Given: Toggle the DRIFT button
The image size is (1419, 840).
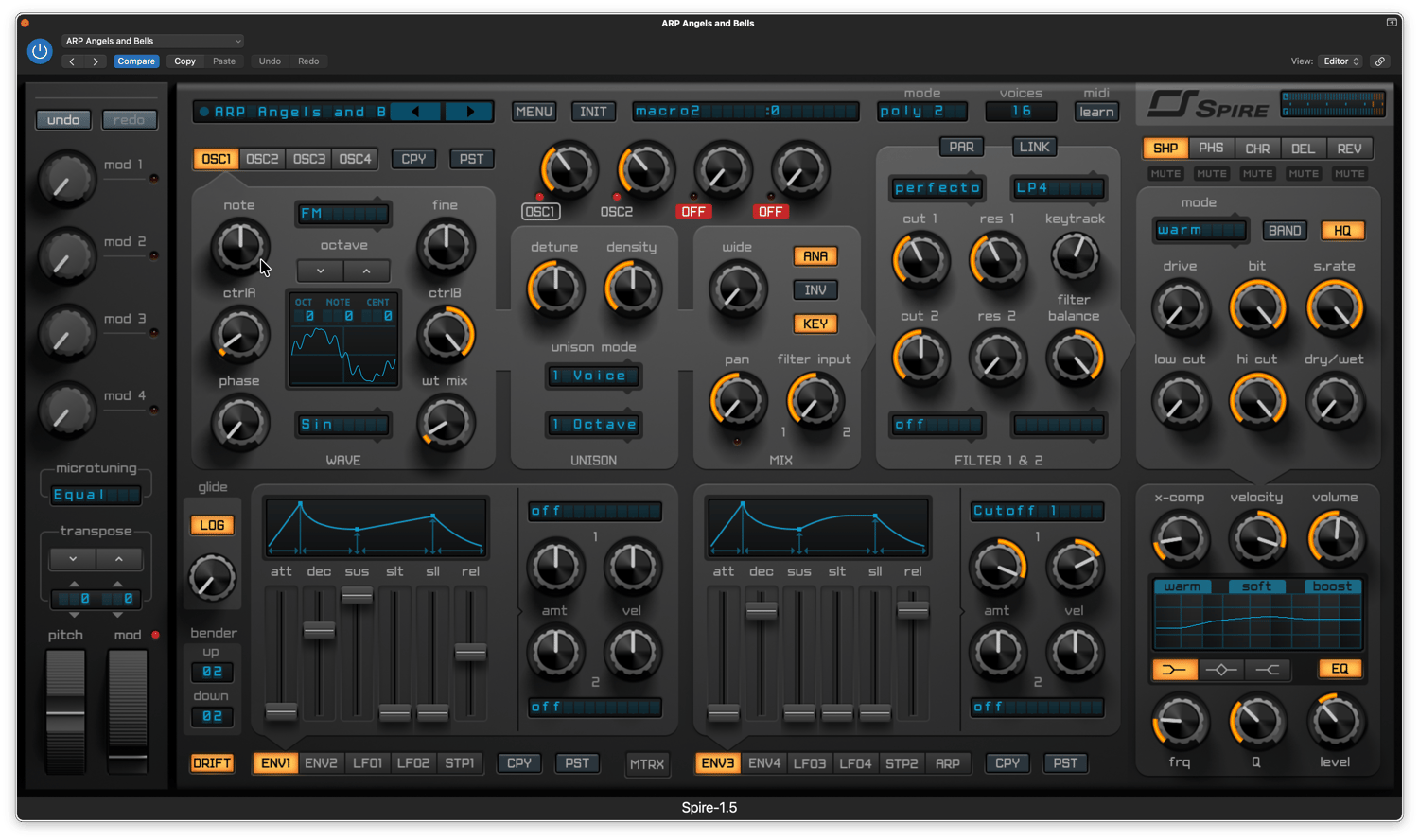Looking at the screenshot, I should pyautogui.click(x=212, y=763).
